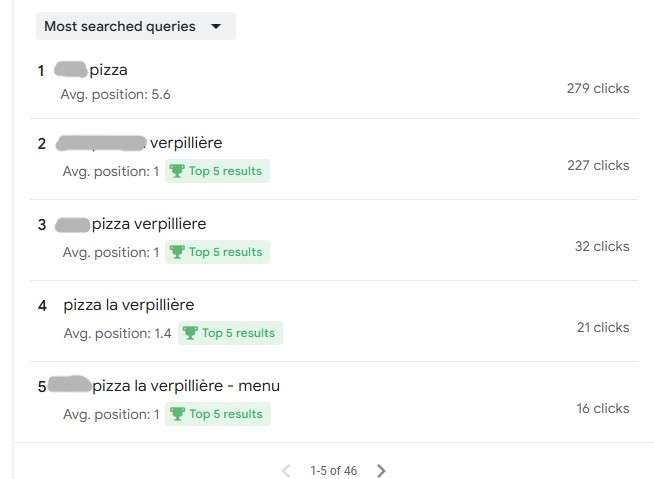Click trophy icon on query 5
The height and width of the screenshot is (479, 654).
click(177, 414)
